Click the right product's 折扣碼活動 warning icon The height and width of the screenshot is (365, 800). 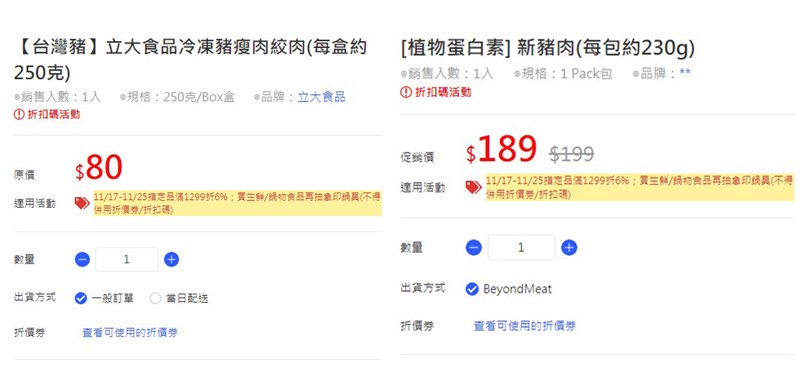pyautogui.click(x=406, y=92)
